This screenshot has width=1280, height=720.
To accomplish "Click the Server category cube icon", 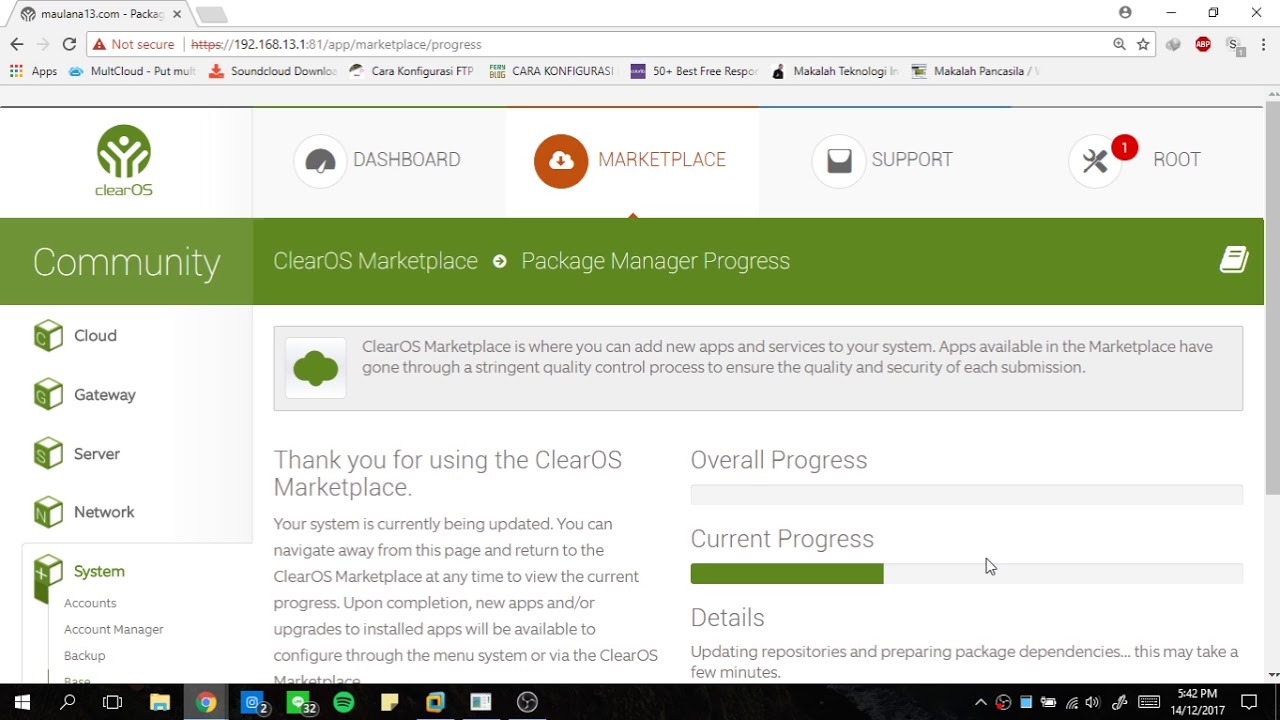I will [48, 454].
